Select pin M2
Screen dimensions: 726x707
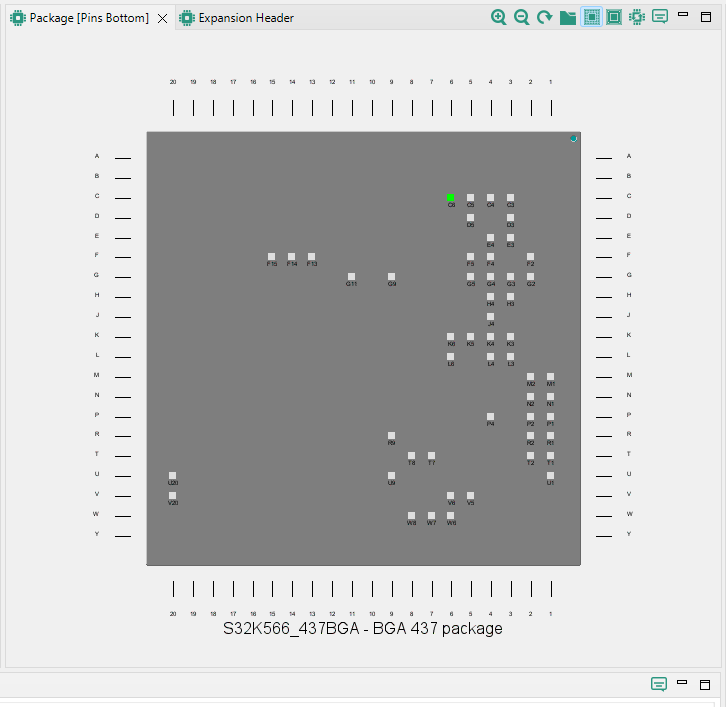point(531,376)
